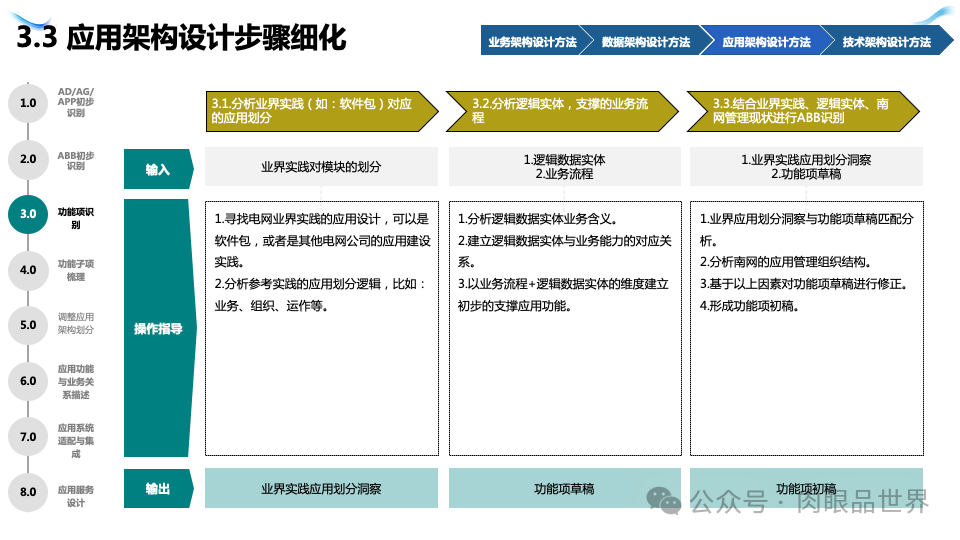Click the 操作指导 row label
960x540 pixels.
tap(159, 328)
